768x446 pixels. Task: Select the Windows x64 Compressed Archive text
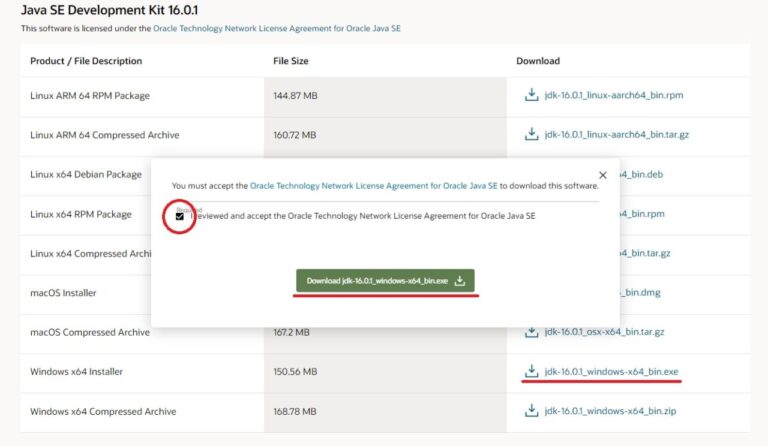pyautogui.click(x=103, y=411)
